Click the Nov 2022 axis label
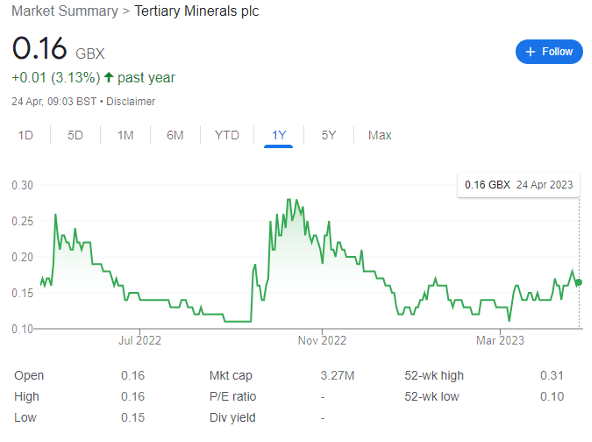The width and height of the screenshot is (592, 442). [x=322, y=340]
